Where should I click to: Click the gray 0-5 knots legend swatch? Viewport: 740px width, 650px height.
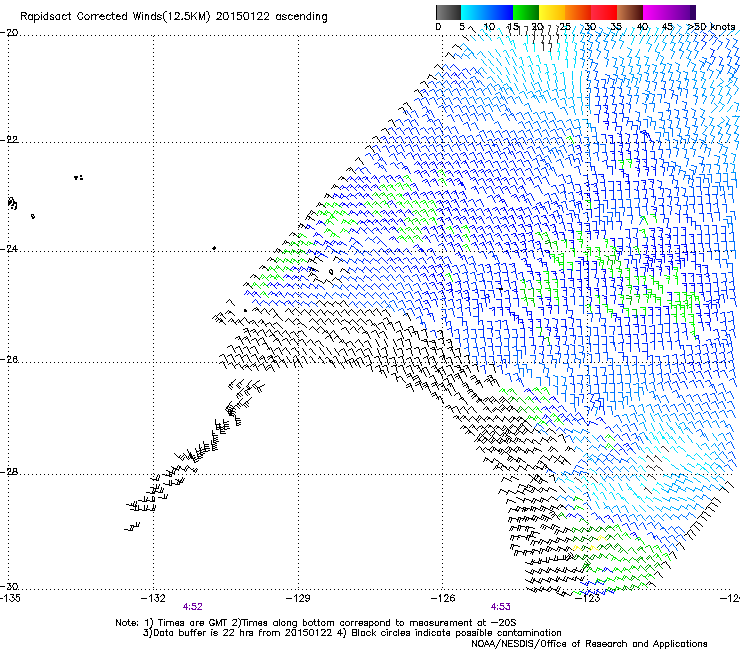coord(448,12)
